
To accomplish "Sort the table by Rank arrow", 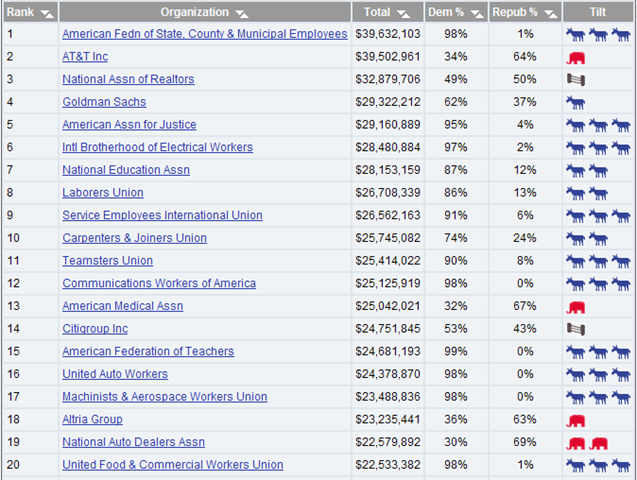I will (x=46, y=14).
